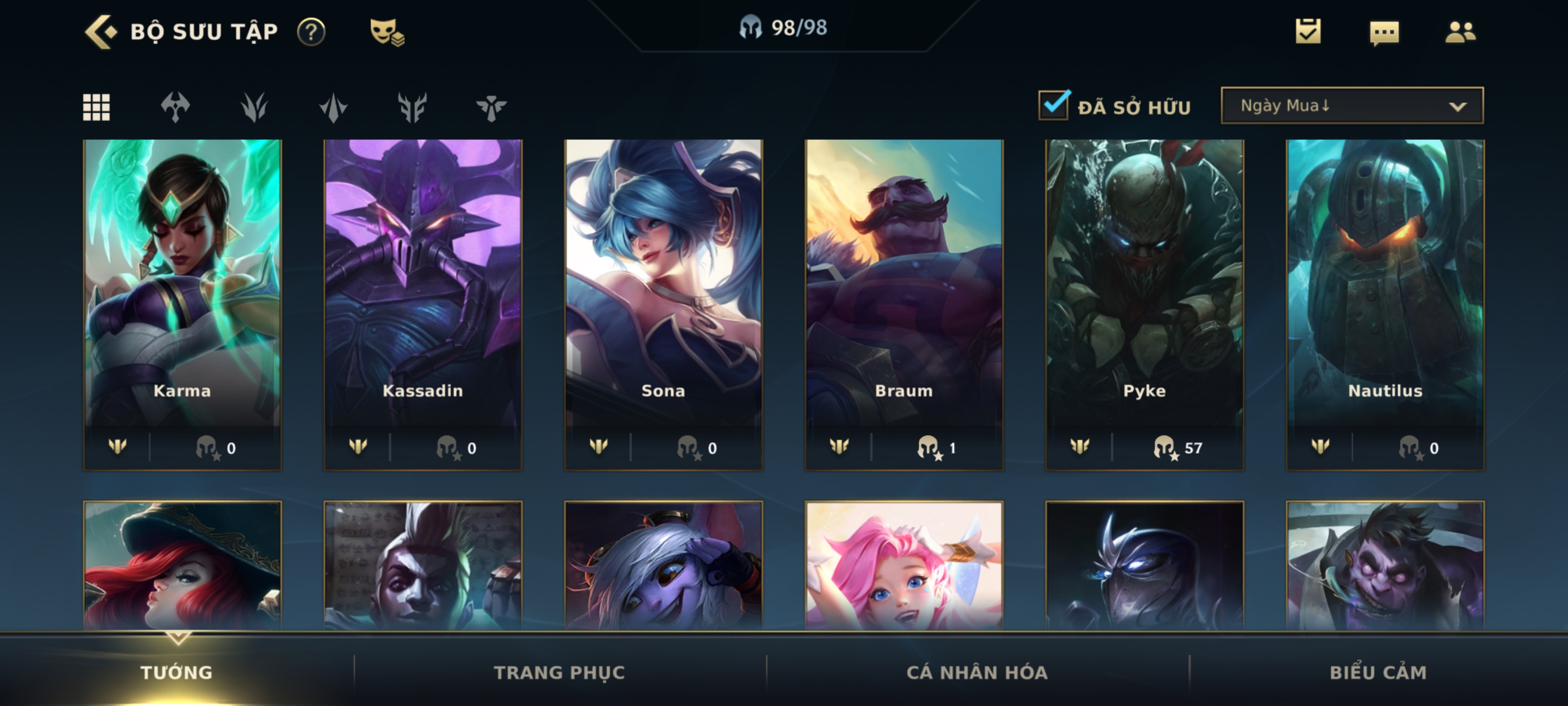The image size is (1568, 706).
Task: Switch to the Trang Phục tab
Action: [x=560, y=673]
